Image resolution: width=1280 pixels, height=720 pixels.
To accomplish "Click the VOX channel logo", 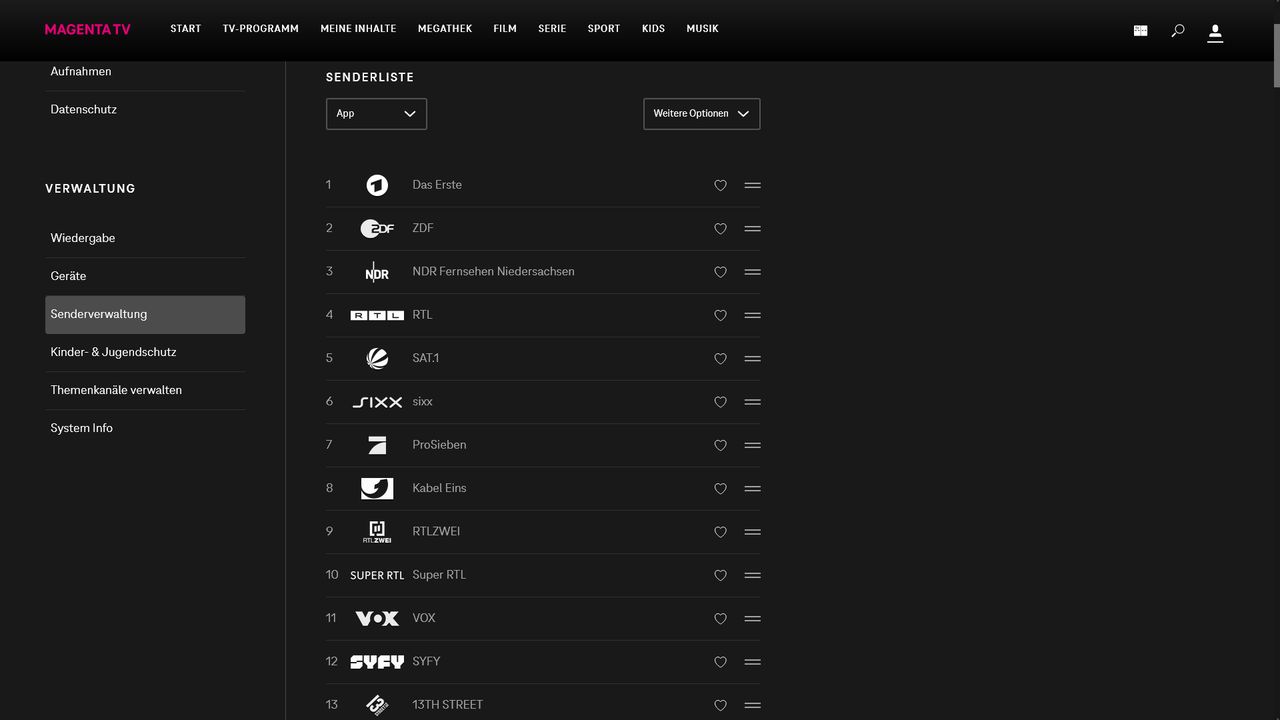I will coord(377,618).
